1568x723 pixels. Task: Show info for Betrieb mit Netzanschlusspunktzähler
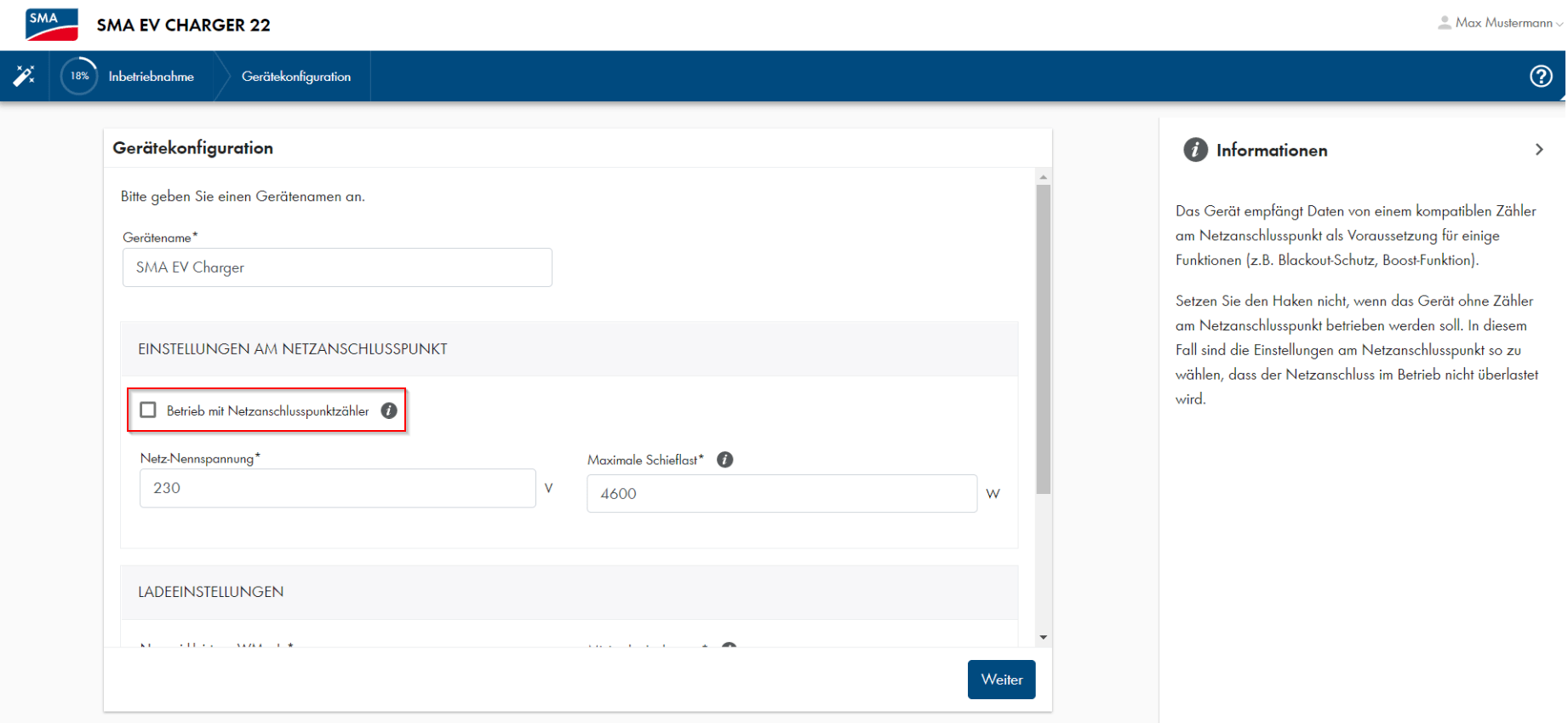389,410
